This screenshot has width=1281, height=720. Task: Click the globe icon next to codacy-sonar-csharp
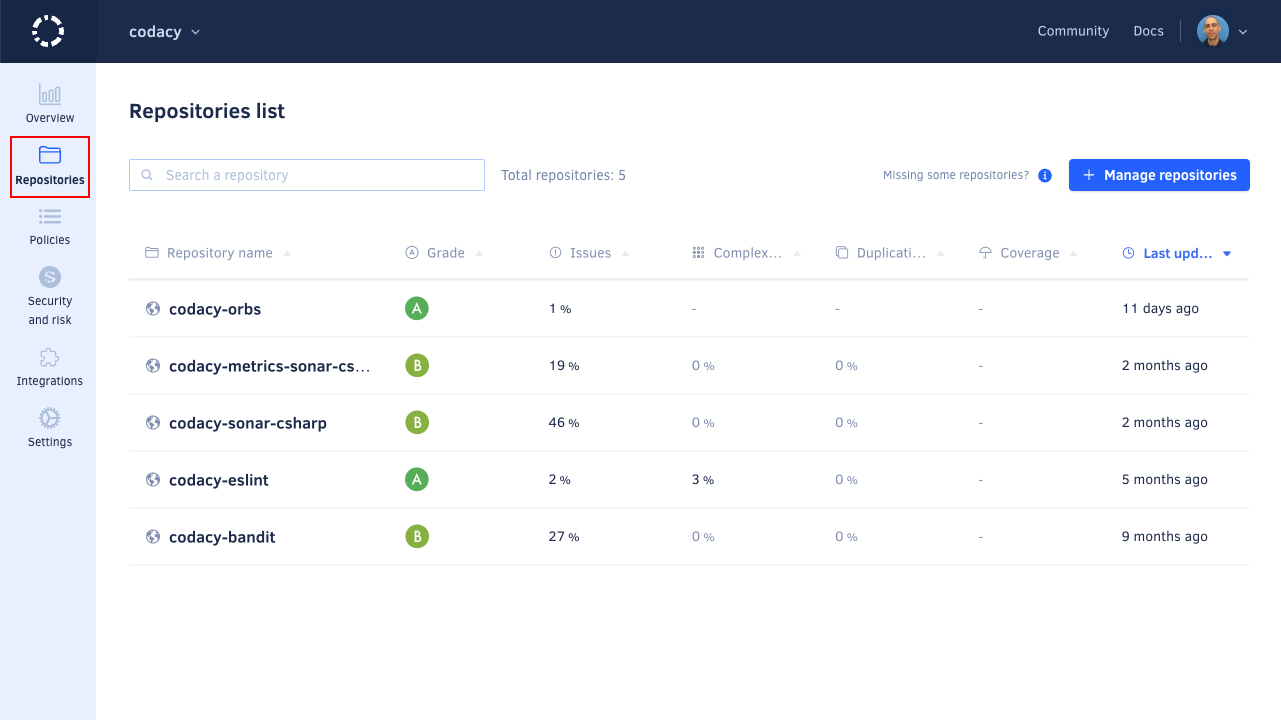click(x=153, y=423)
